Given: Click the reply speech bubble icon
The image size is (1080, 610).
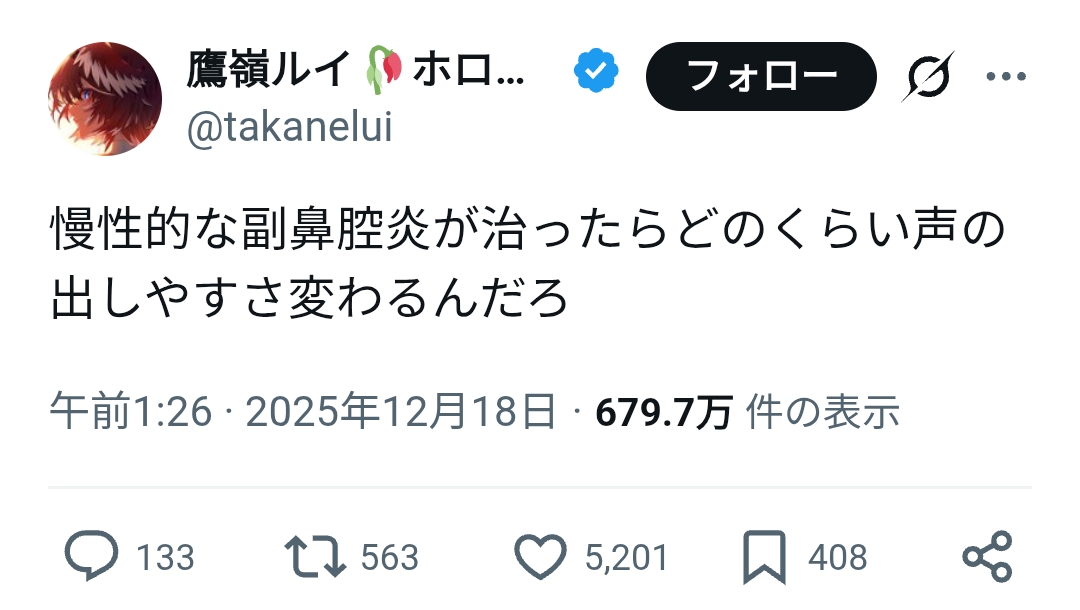Looking at the screenshot, I should (91, 556).
